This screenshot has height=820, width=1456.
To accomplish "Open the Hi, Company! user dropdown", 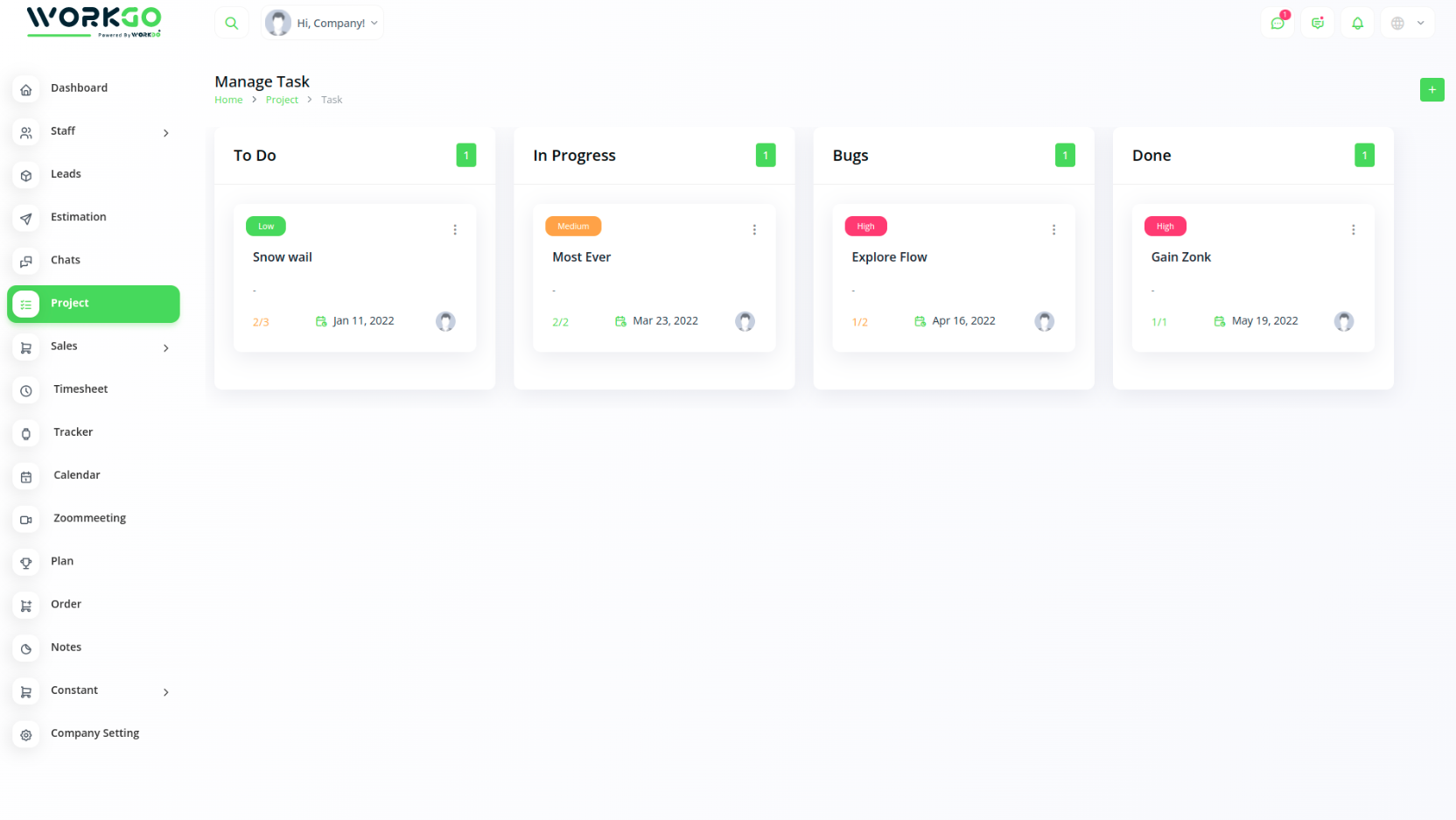I will [323, 24].
